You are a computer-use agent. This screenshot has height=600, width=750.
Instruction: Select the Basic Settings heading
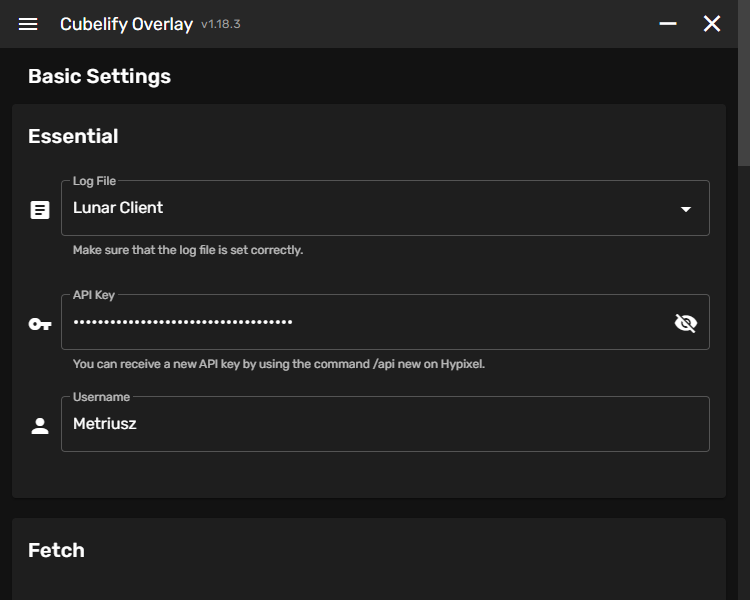pos(99,76)
